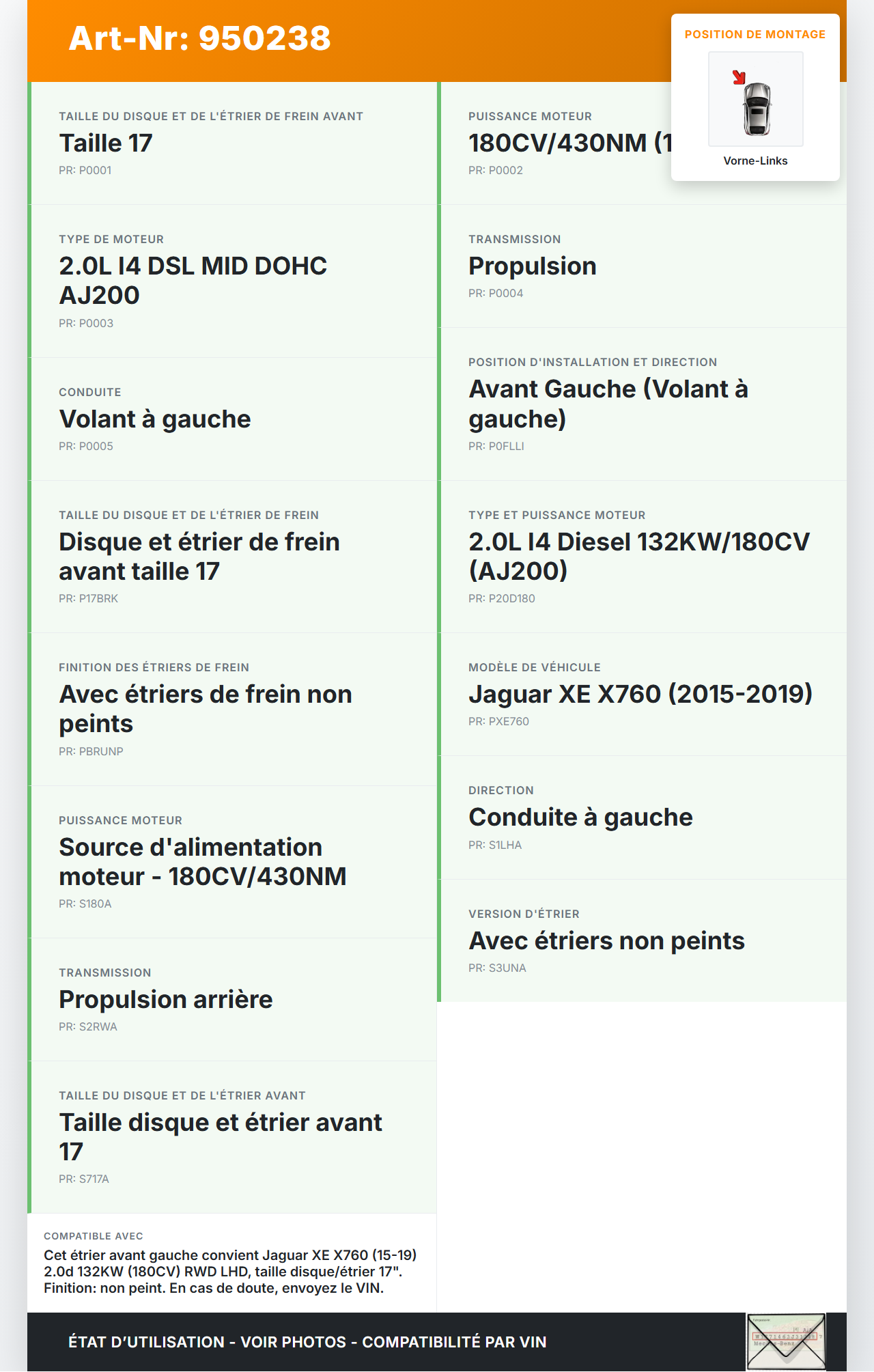The height and width of the screenshot is (1372, 874).
Task: Click the Vorne-Links caption
Action: [755, 161]
